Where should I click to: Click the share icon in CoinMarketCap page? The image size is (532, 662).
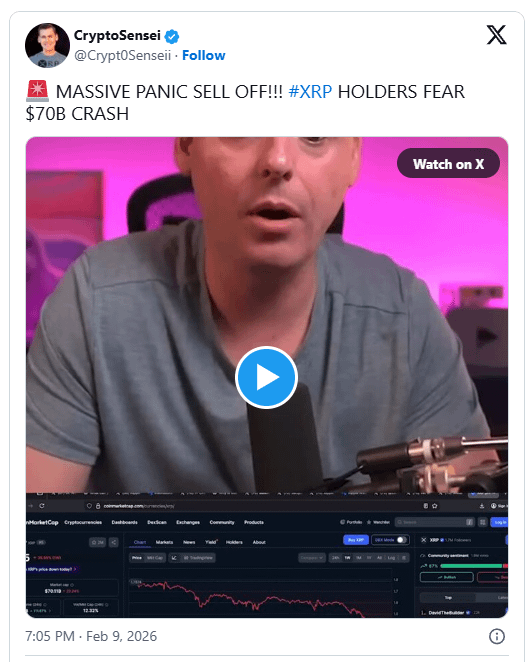coord(114,543)
